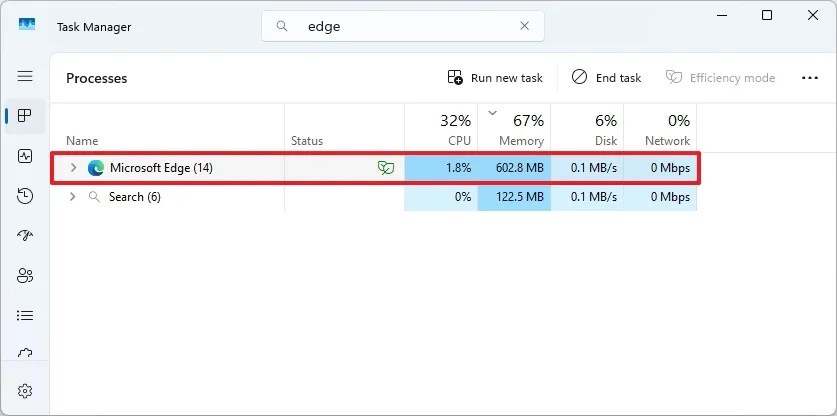Viewport: 837px width, 416px height.
Task: Select the Microsoft Edge (14) row name
Action: pos(161,168)
